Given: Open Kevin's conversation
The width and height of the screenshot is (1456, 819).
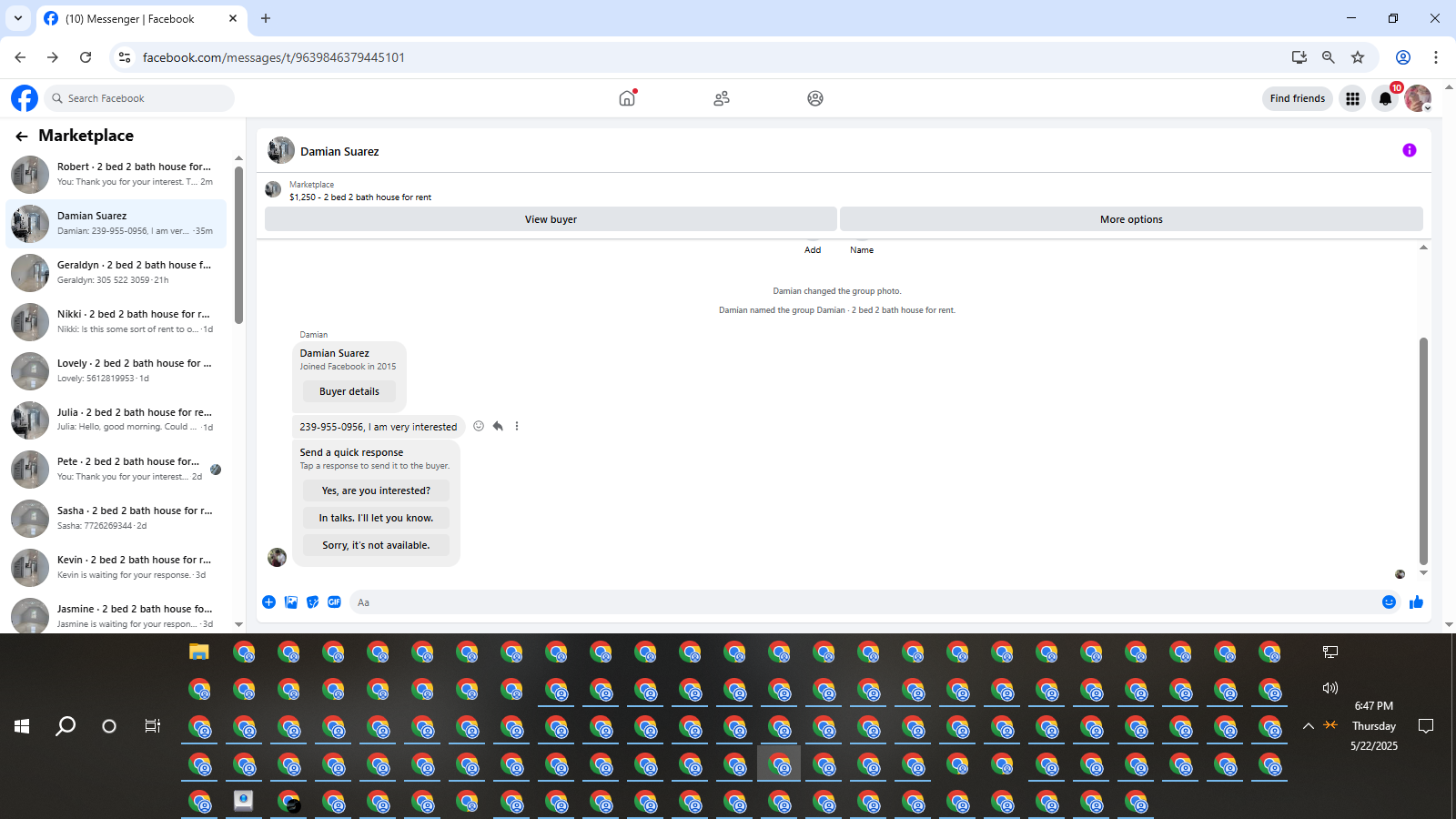Looking at the screenshot, I should click(x=116, y=568).
